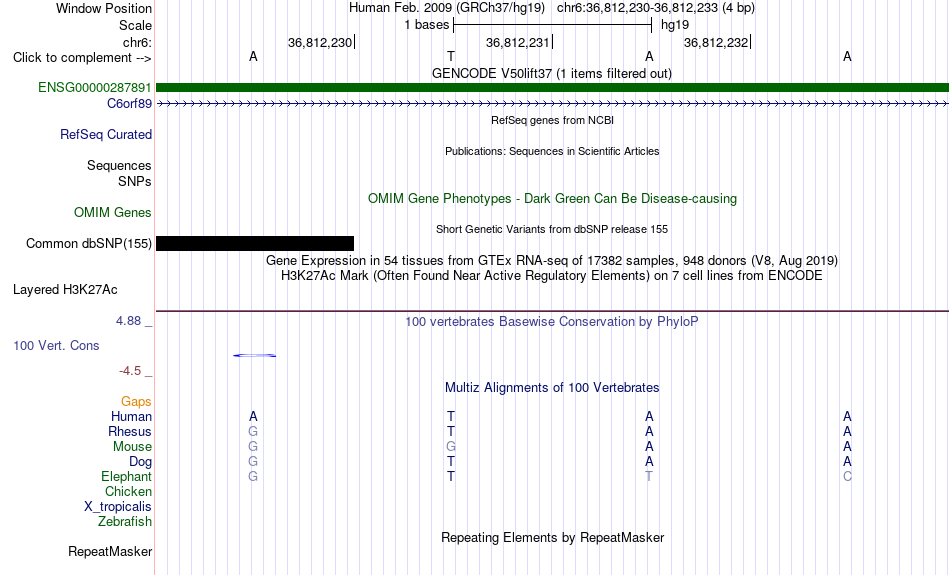Click Mouse G in second column
The width and height of the screenshot is (950, 575).
pyautogui.click(x=451, y=447)
